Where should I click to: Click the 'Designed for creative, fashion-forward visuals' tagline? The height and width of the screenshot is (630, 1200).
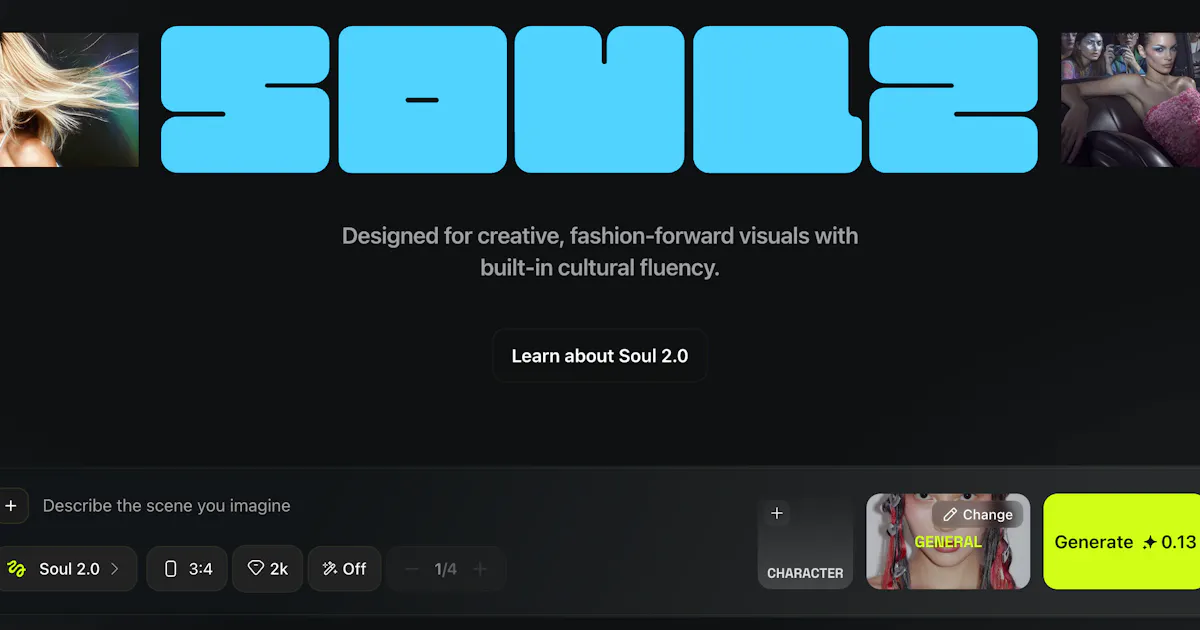click(600, 252)
